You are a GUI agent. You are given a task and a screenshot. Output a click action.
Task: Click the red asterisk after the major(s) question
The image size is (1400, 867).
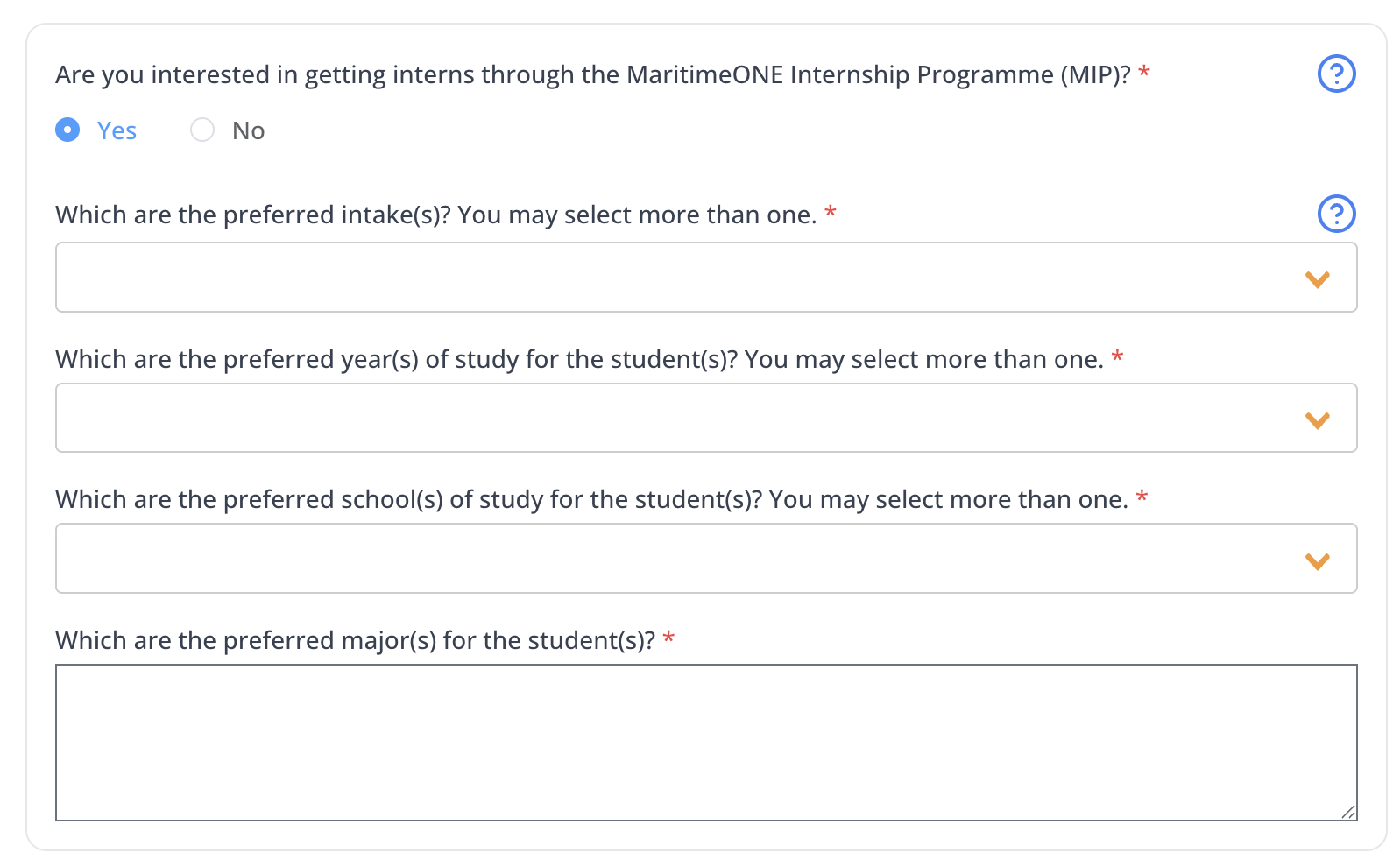click(668, 638)
